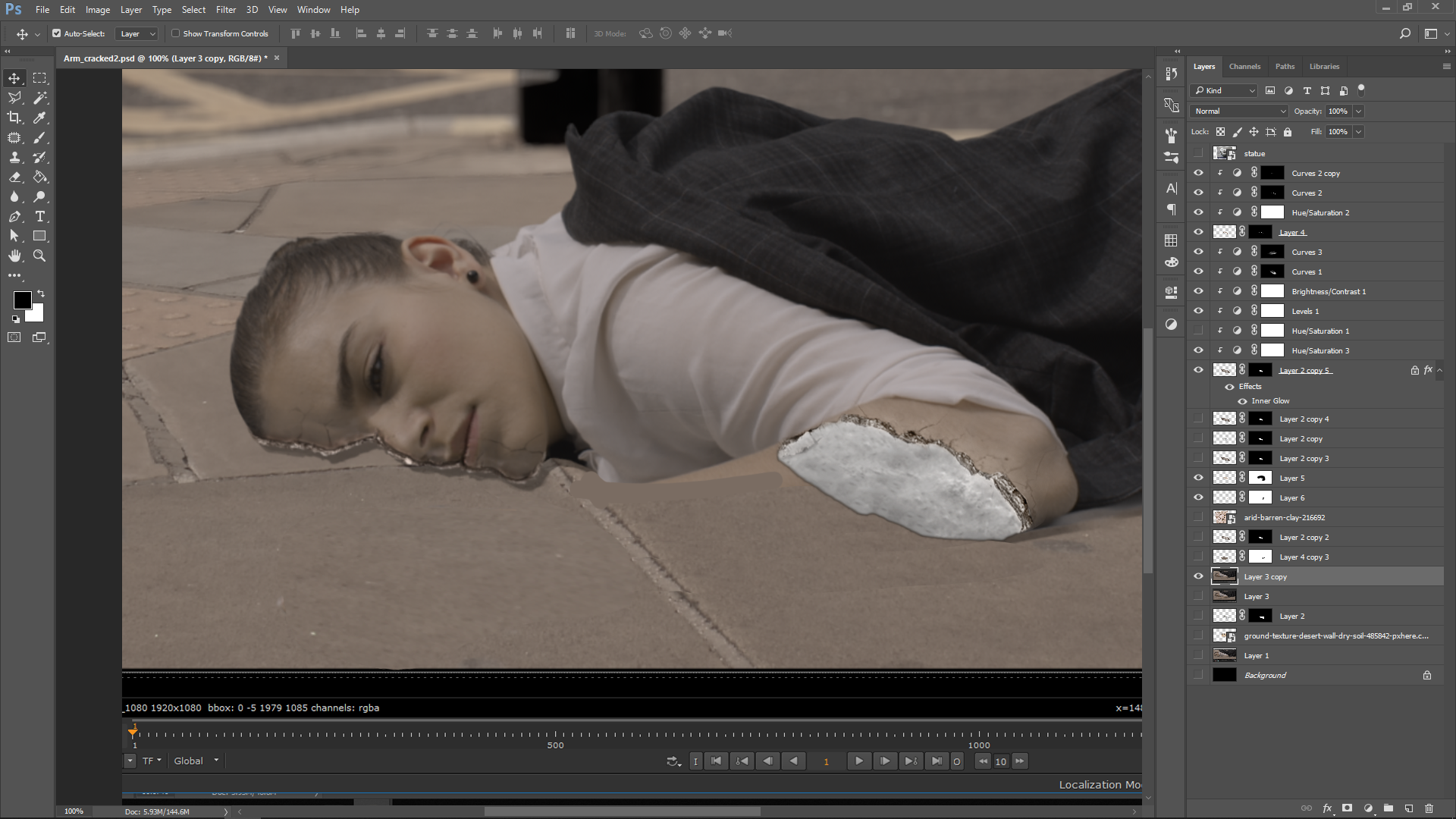The image size is (1456, 819).
Task: Open the search icon in the options bar
Action: click(1404, 33)
